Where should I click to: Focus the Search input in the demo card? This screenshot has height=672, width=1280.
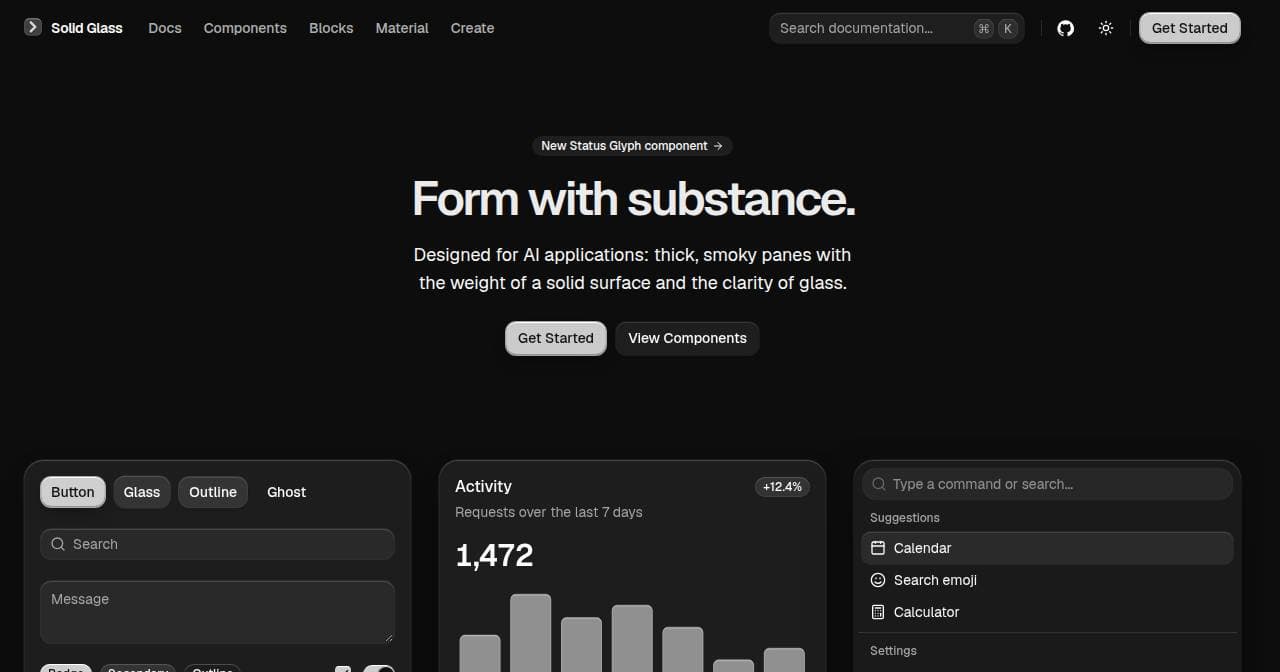point(217,544)
